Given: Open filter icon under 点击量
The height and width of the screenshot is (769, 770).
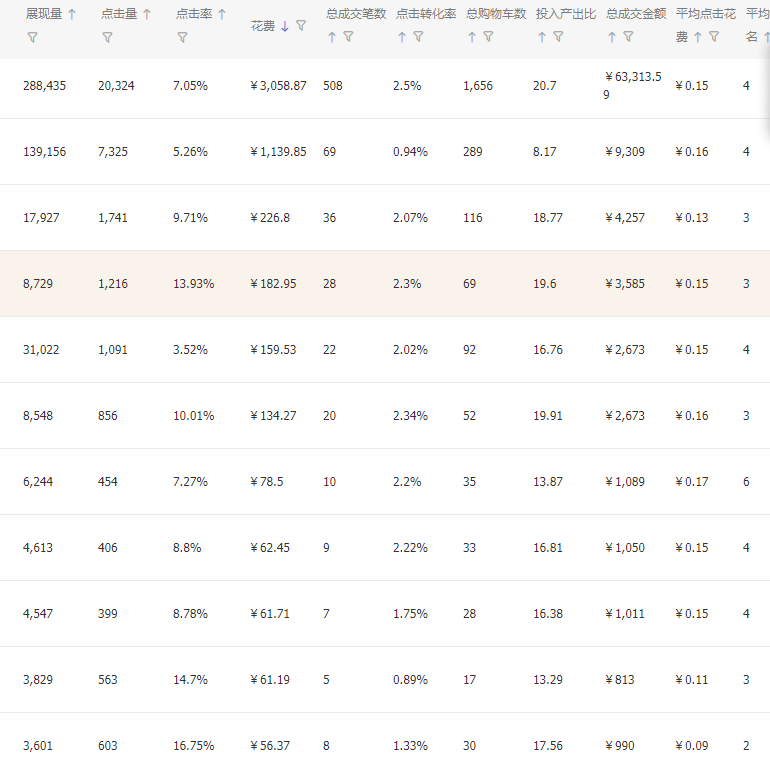Looking at the screenshot, I should point(108,37).
